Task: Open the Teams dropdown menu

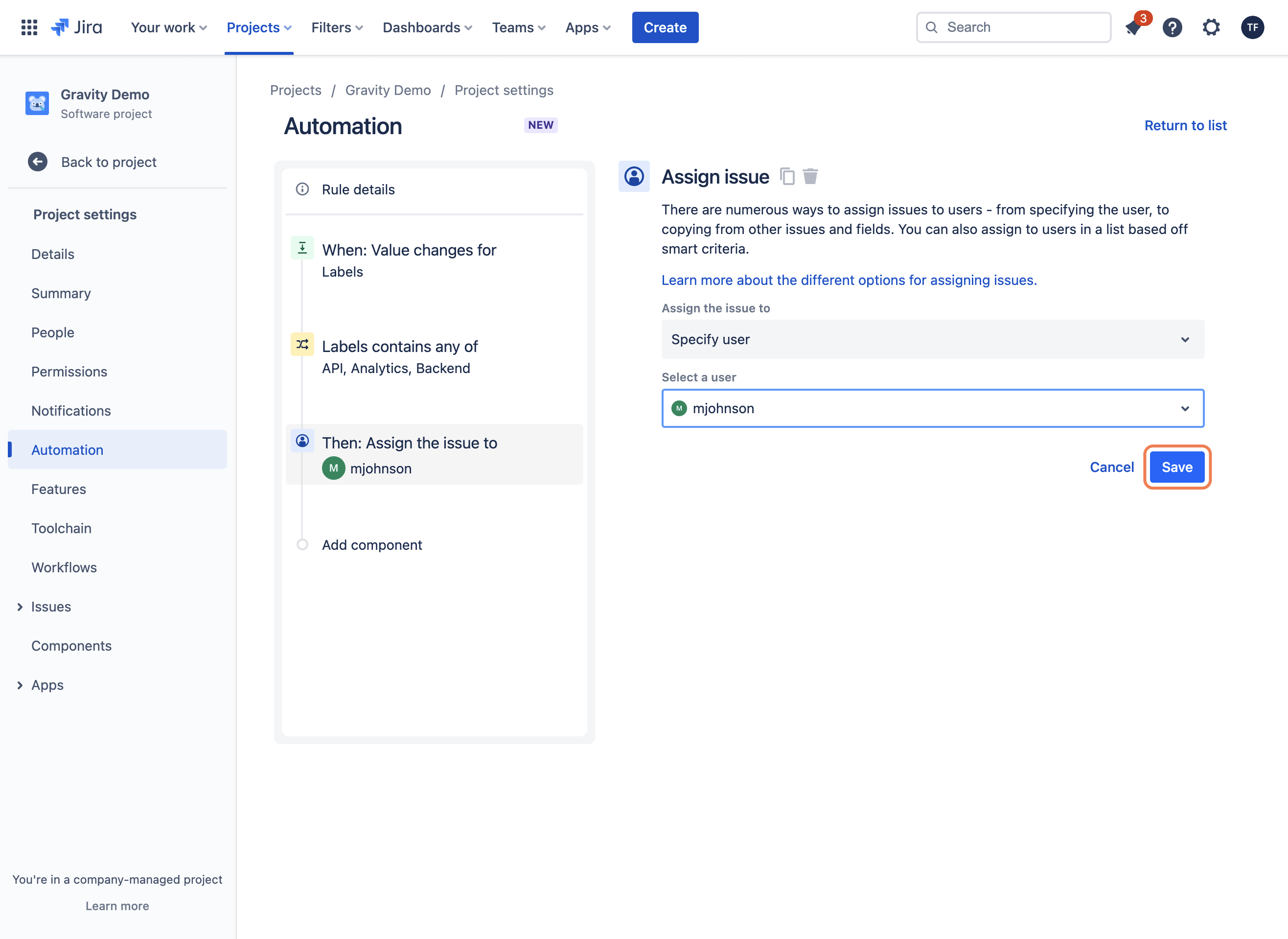Action: (519, 27)
